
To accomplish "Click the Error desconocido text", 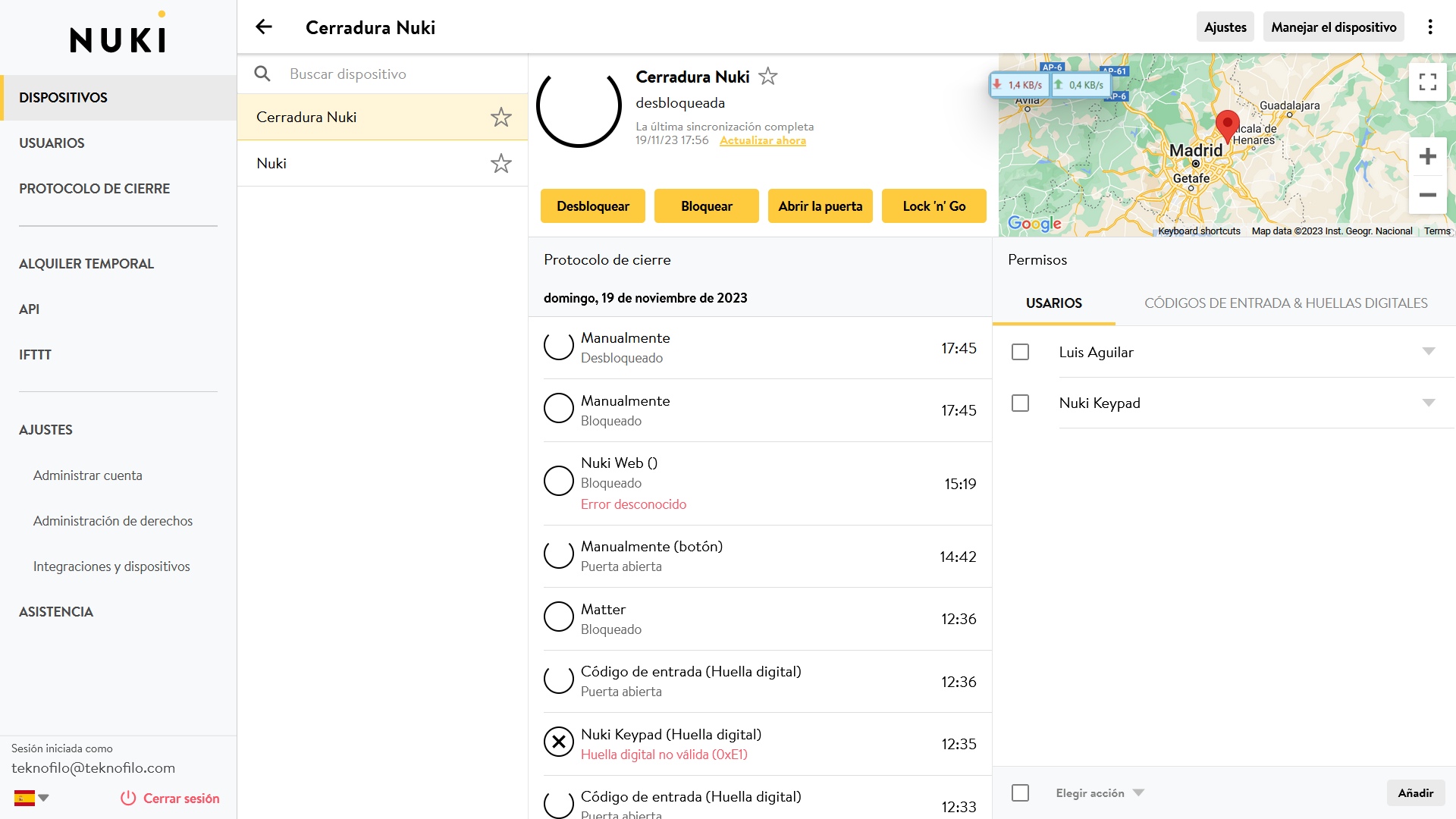I will click(633, 504).
